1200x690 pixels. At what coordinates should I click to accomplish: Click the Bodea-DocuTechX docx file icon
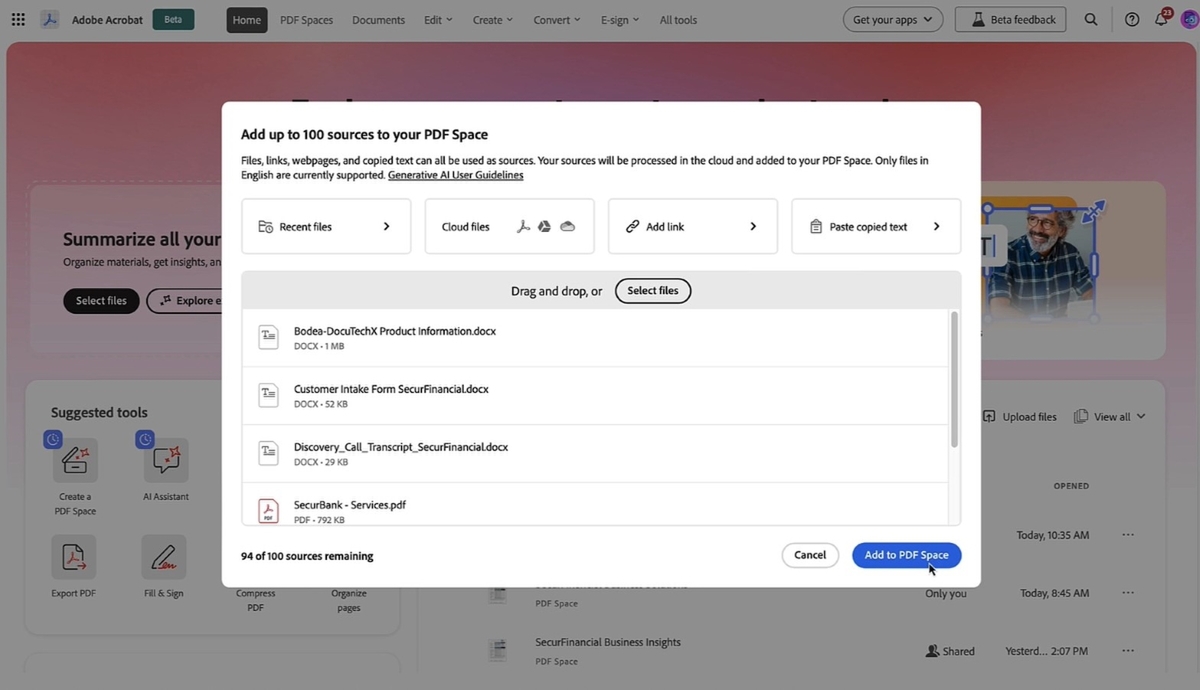268,337
